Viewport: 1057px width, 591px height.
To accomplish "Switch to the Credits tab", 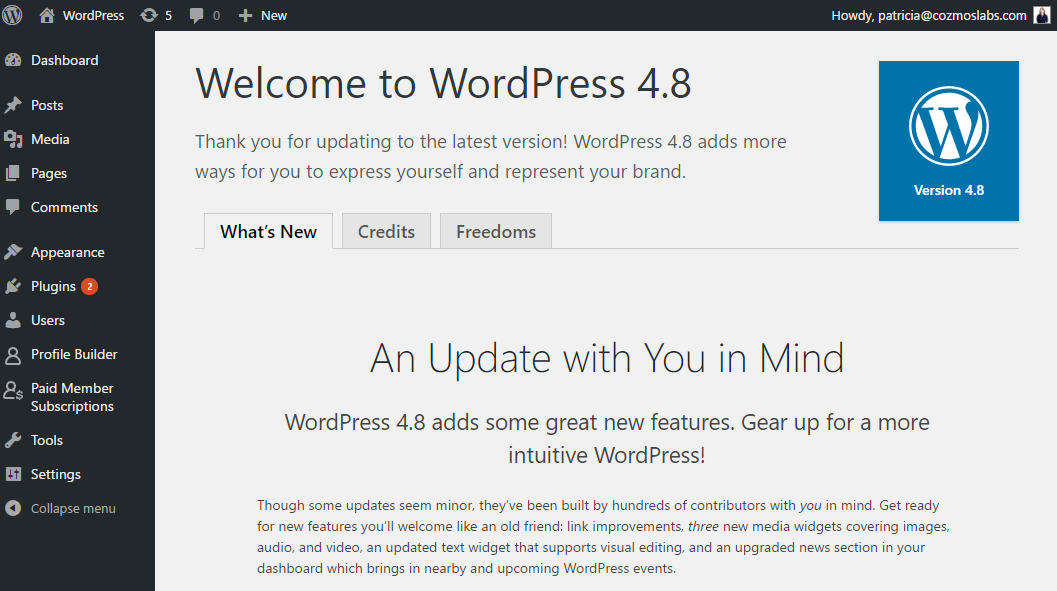I will click(386, 231).
